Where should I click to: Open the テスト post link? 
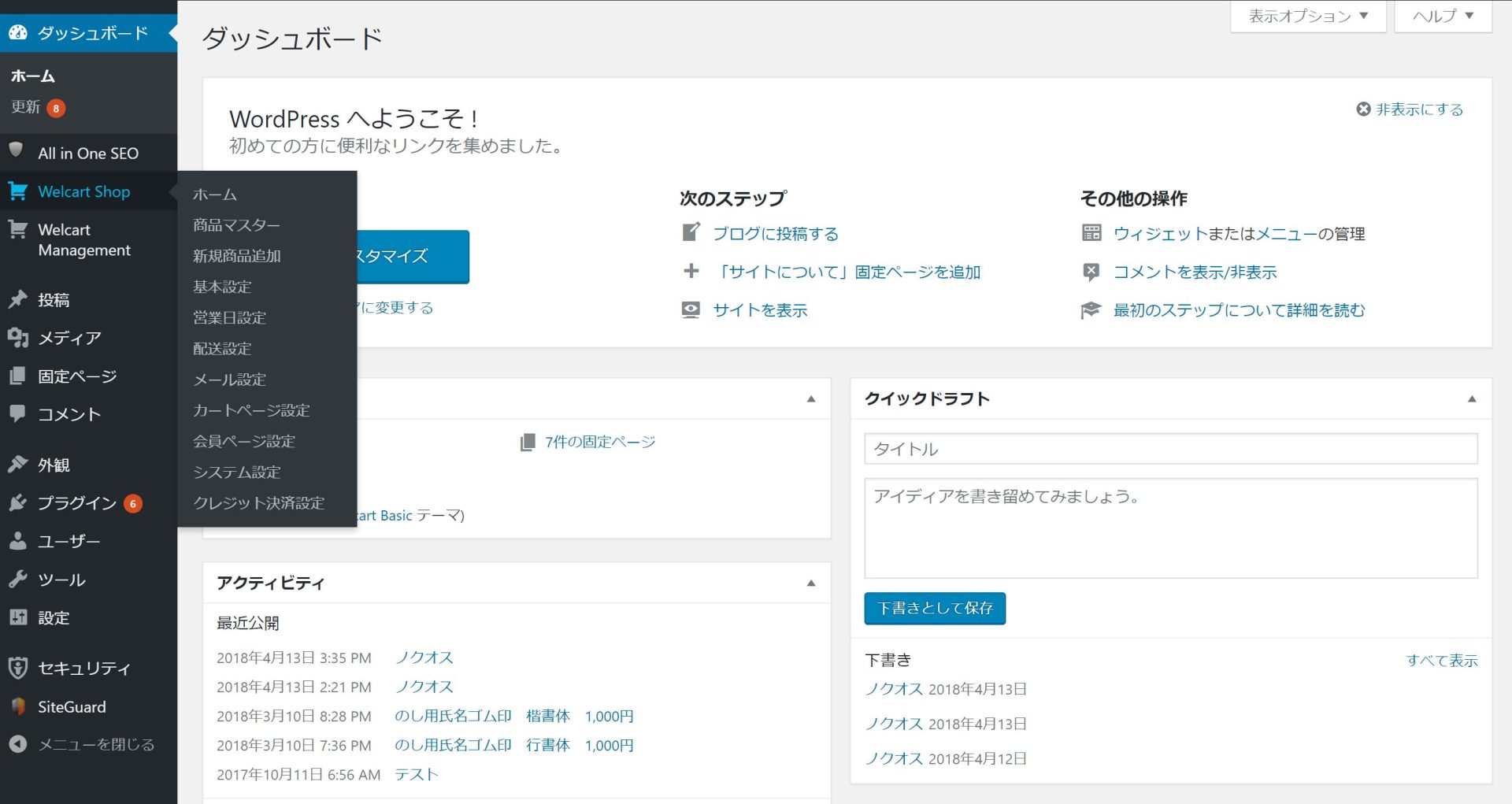pyautogui.click(x=416, y=774)
